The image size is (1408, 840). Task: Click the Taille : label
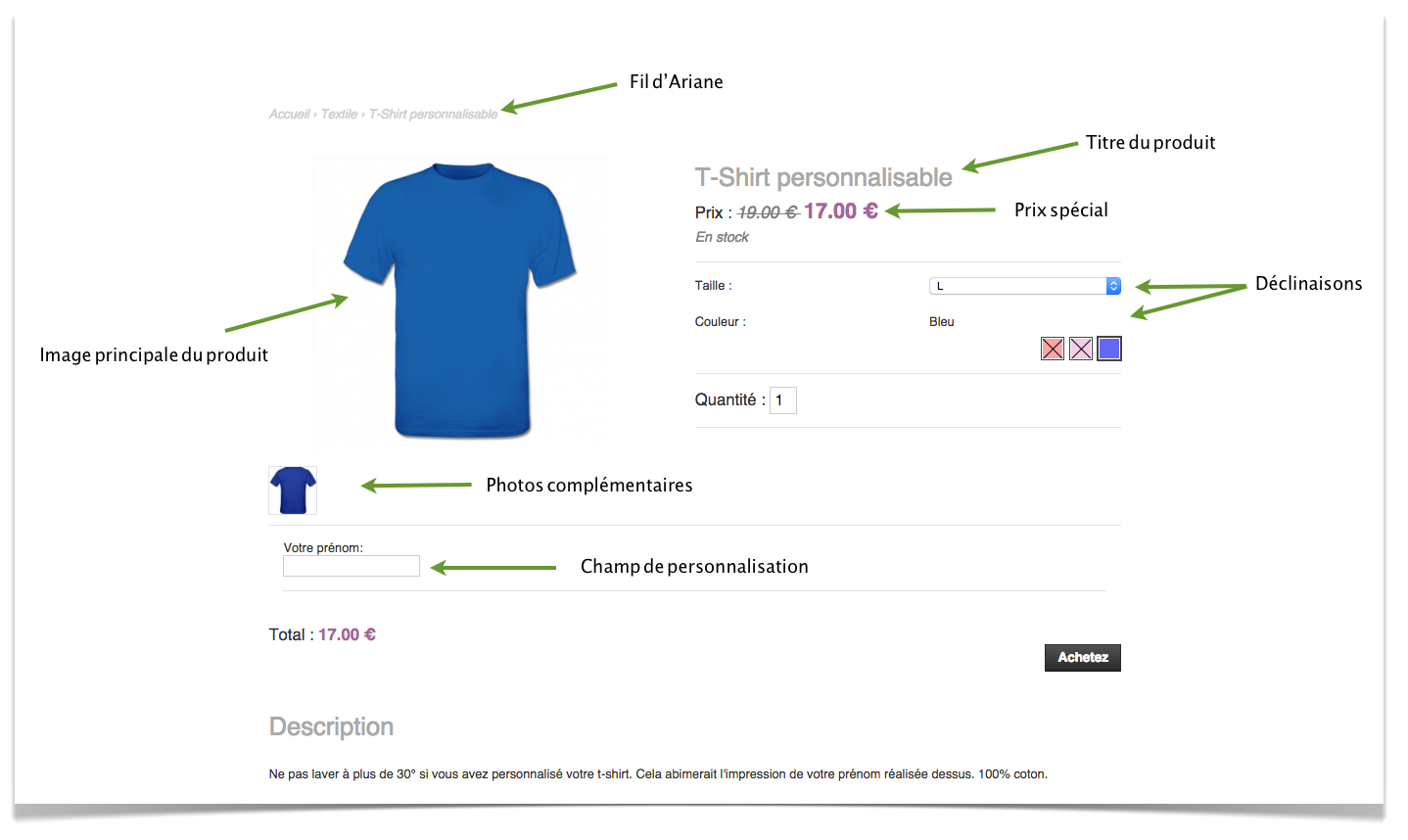coord(714,286)
